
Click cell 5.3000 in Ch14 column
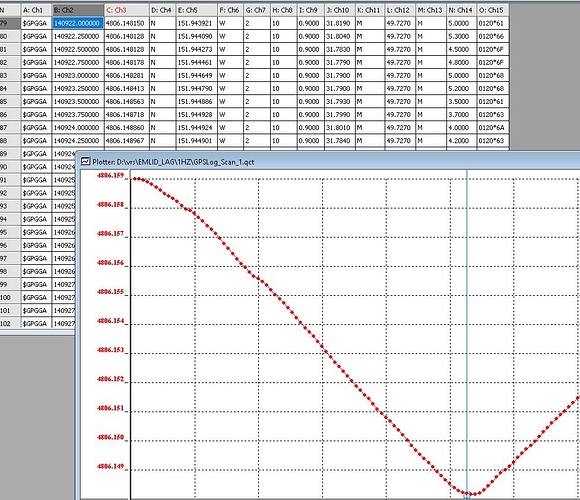462,36
